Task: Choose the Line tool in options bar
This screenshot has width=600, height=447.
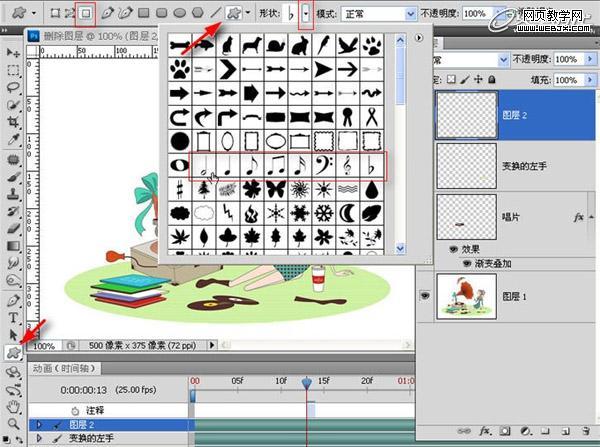Action: coord(216,15)
